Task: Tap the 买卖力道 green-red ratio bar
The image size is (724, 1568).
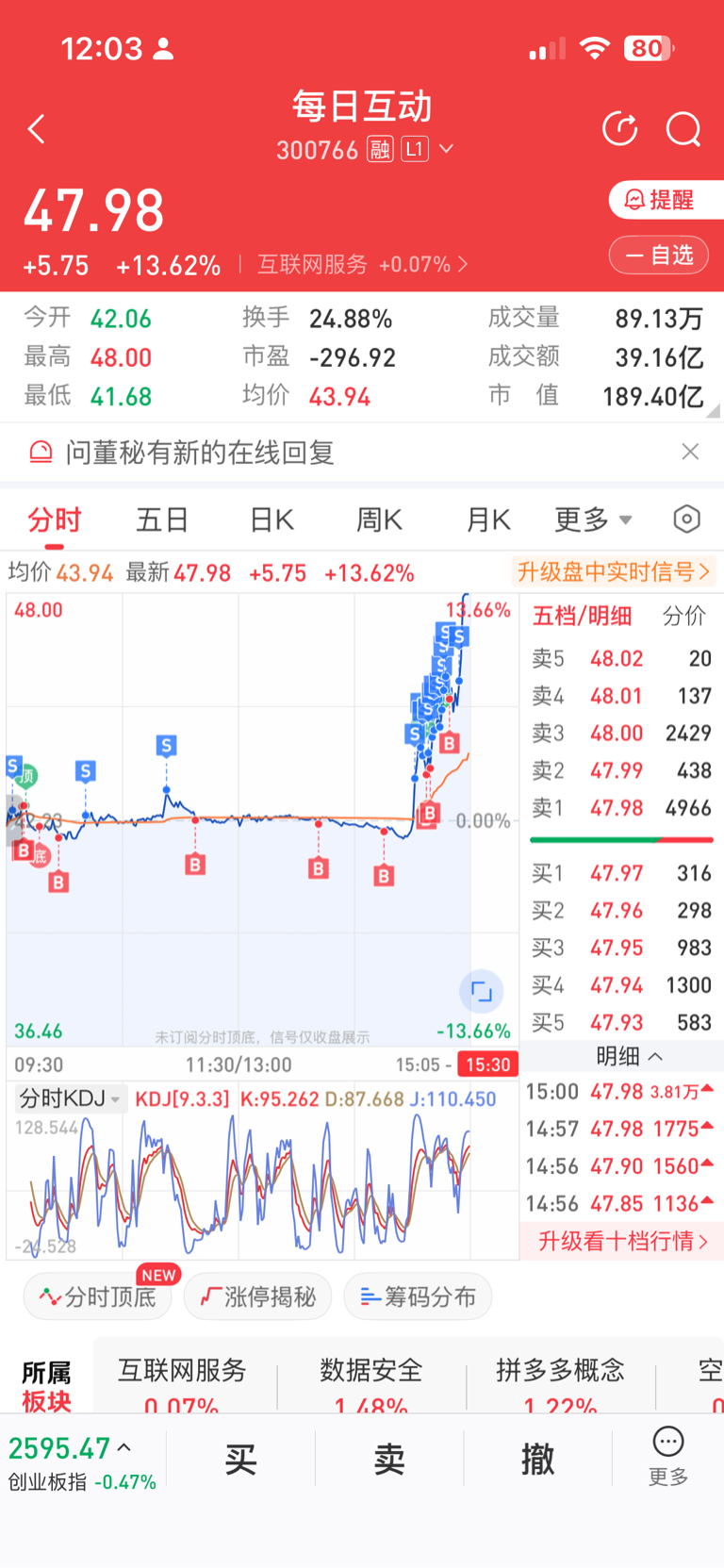Action: pos(621,839)
